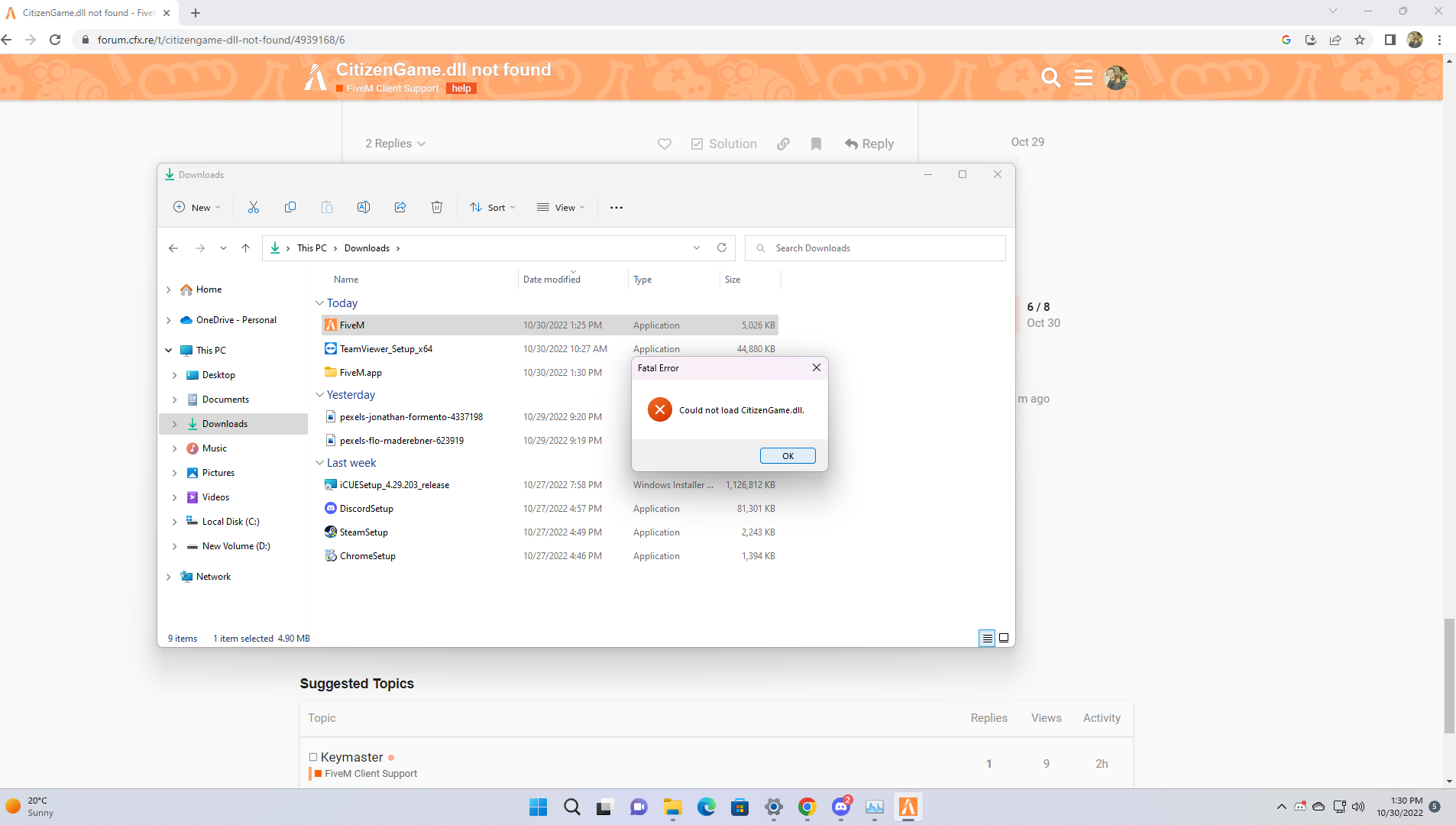Click the Share icon in Explorer toolbar
The height and width of the screenshot is (825, 1456).
pos(400,207)
